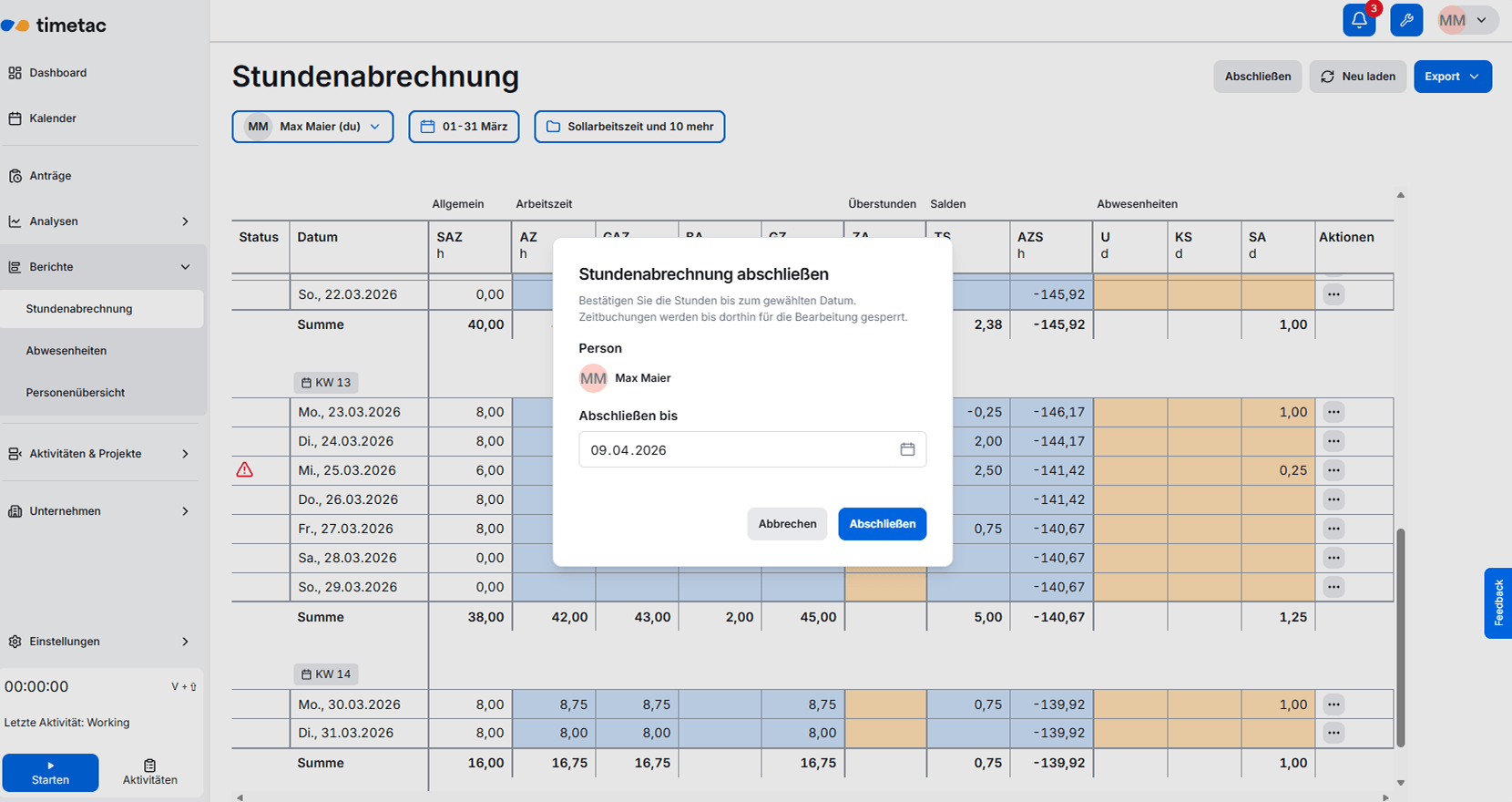
Task: Open the 01-31 März date range picker
Action: pyautogui.click(x=465, y=127)
